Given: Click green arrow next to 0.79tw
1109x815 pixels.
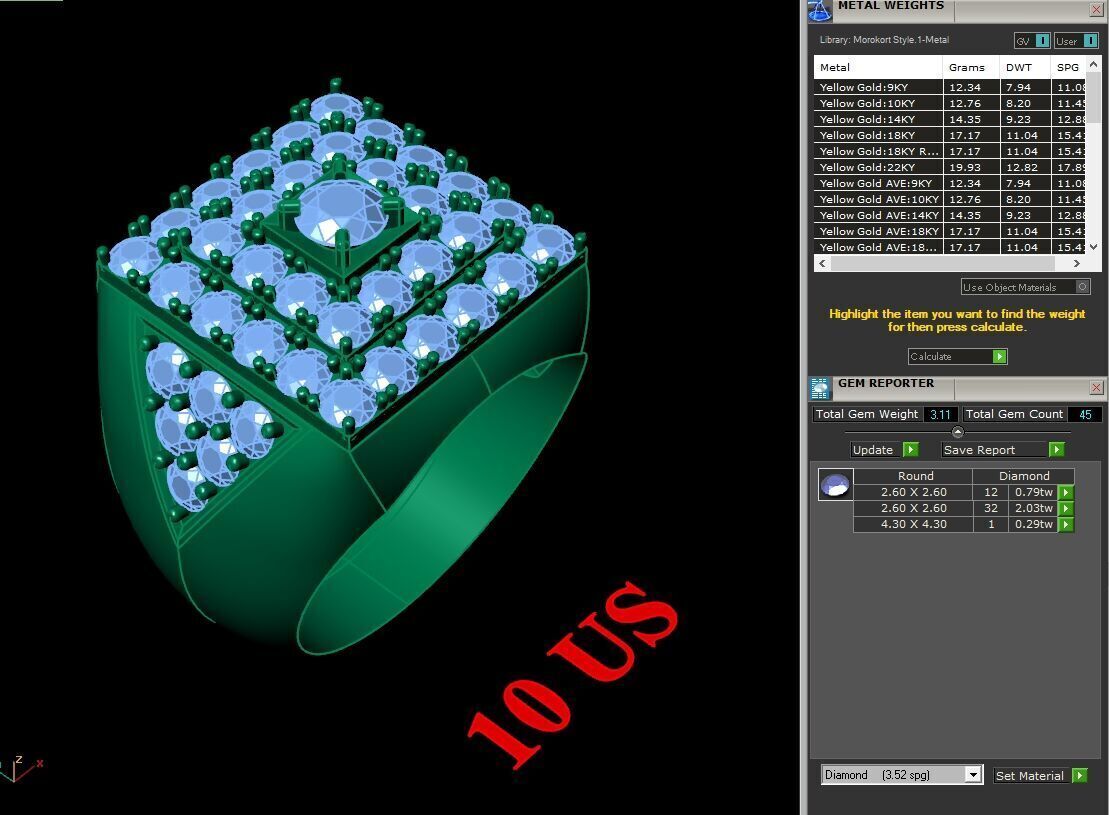Looking at the screenshot, I should click(x=1066, y=492).
